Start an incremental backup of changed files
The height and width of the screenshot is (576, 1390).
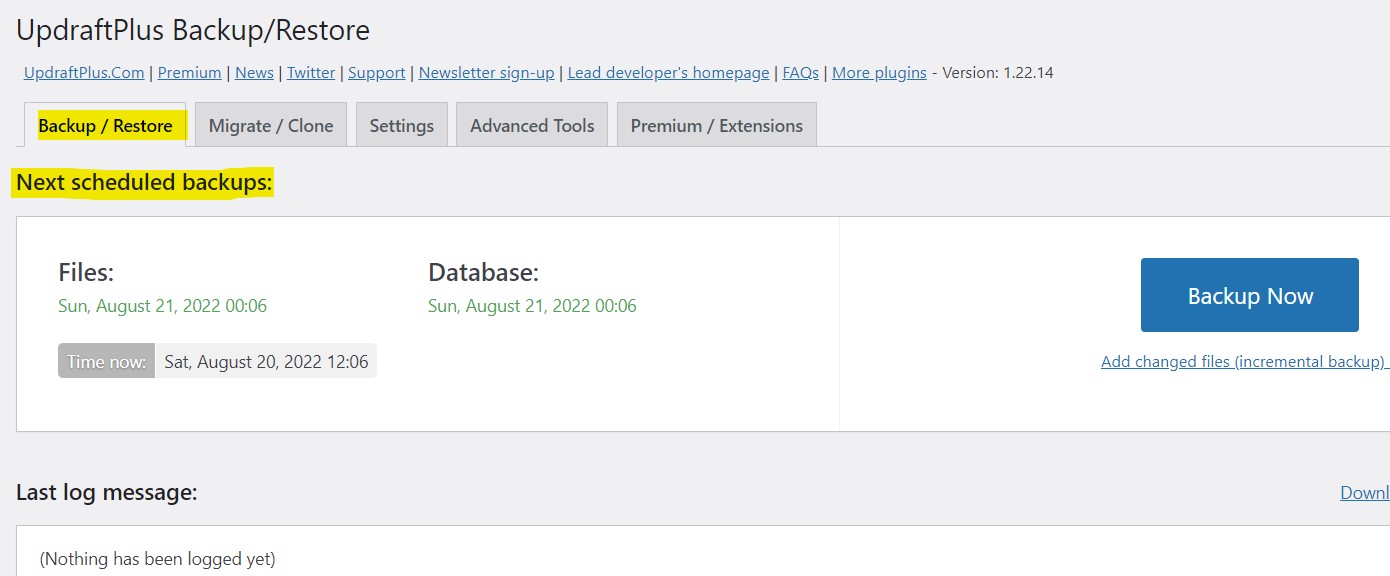pyautogui.click(x=1243, y=361)
